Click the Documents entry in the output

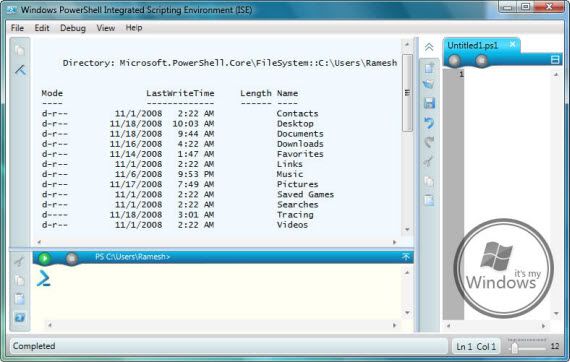[300, 134]
